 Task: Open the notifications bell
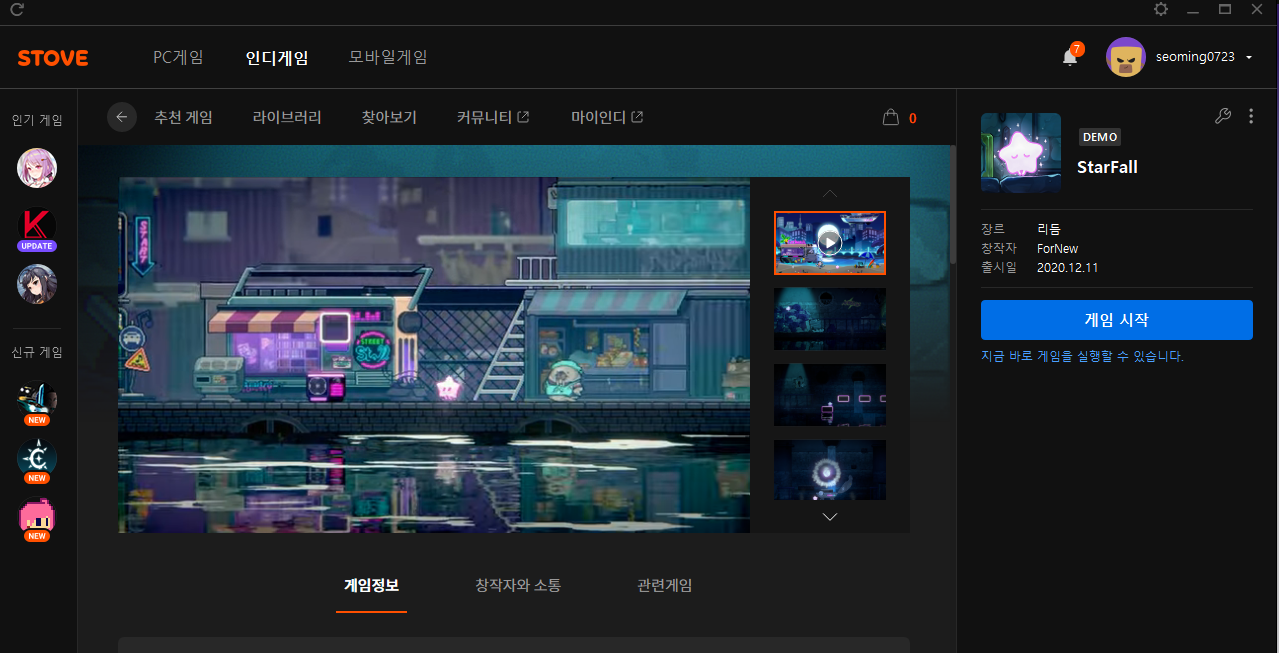point(1069,57)
